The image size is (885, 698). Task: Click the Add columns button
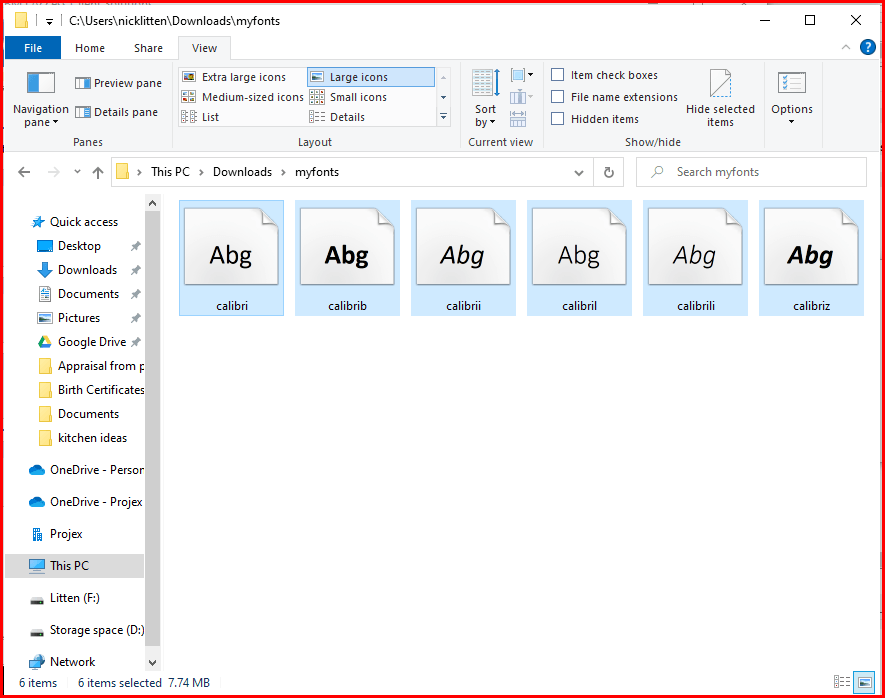point(522,97)
